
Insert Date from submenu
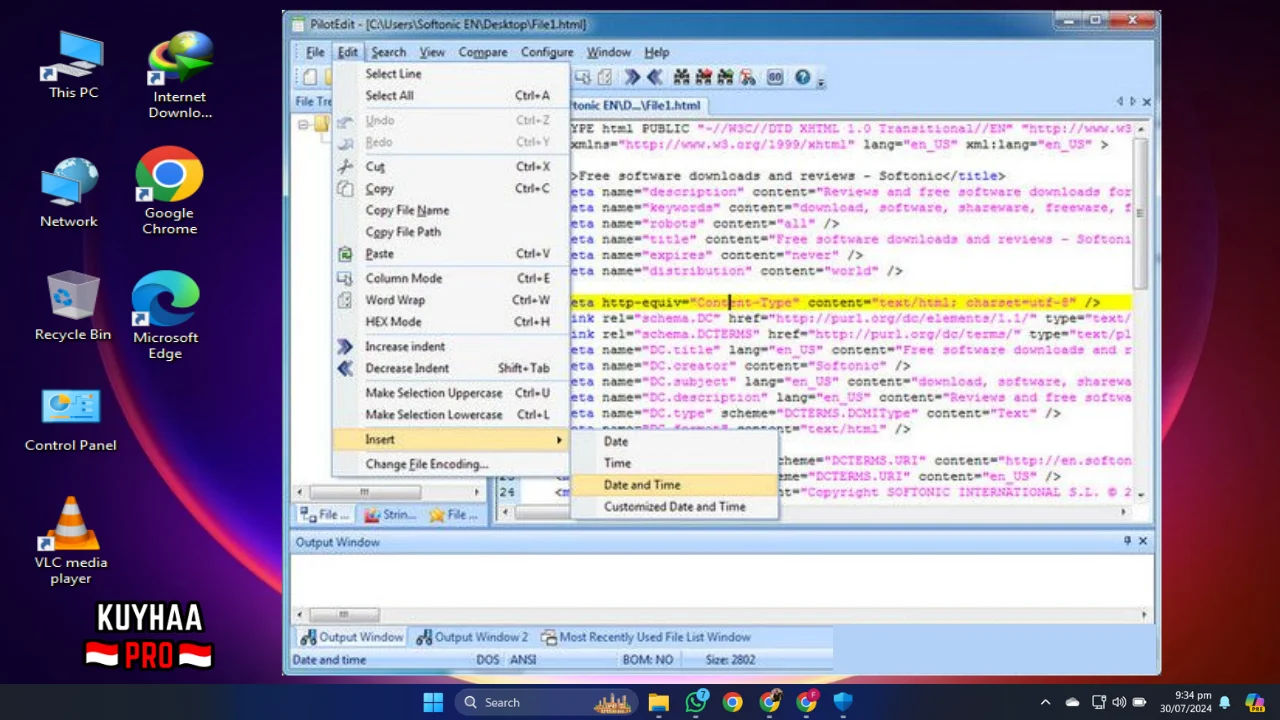pyautogui.click(x=674, y=442)
